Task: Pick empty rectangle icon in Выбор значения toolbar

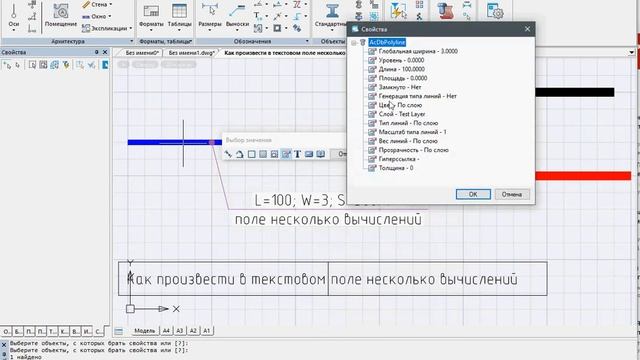Action: pyautogui.click(x=251, y=154)
